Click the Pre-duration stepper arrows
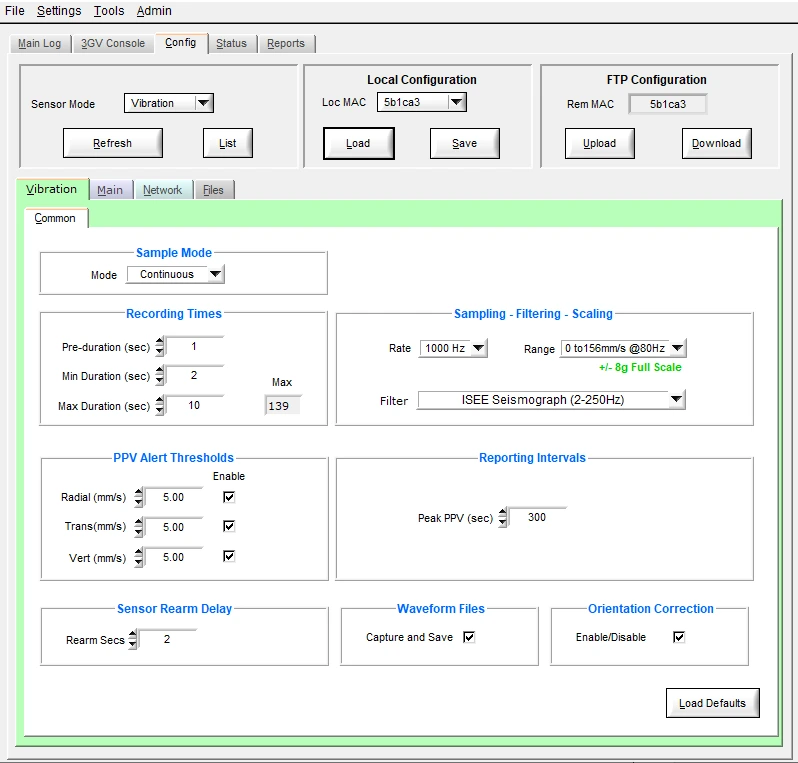Viewport: 798px width, 763px height. click(159, 347)
